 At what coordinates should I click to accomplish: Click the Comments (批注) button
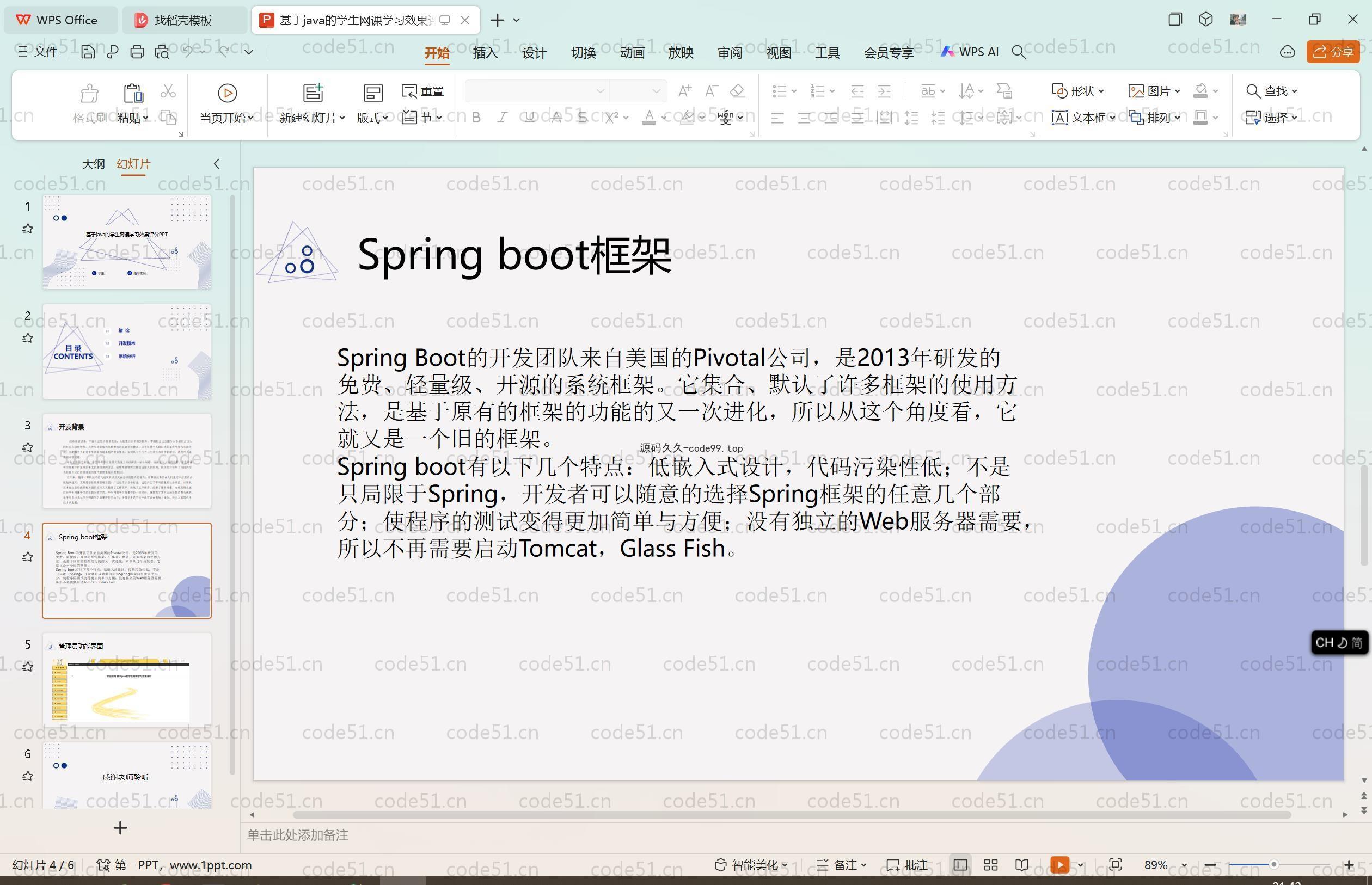tap(906, 865)
